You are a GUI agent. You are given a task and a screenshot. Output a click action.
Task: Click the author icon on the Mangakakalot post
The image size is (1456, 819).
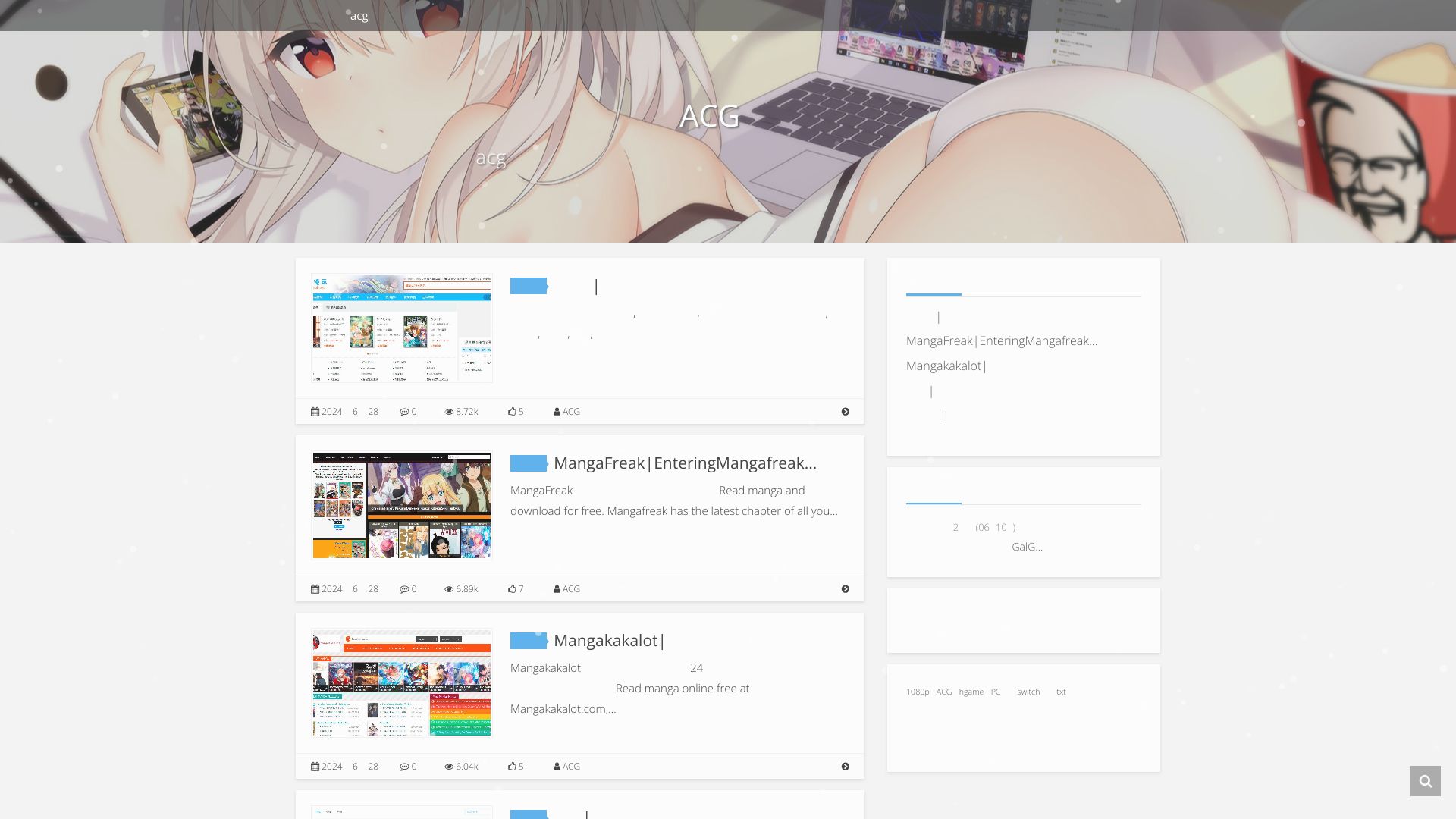557,767
